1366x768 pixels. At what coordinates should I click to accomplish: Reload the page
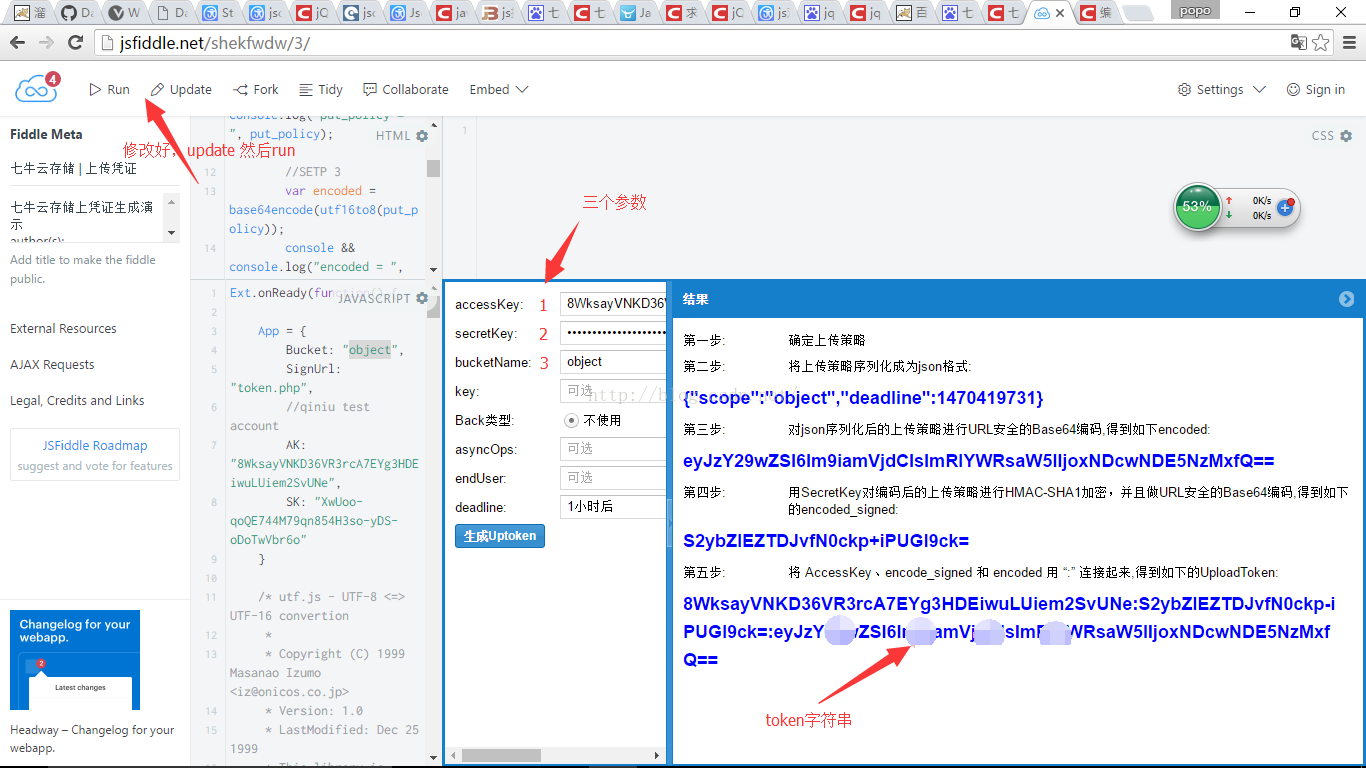(75, 43)
